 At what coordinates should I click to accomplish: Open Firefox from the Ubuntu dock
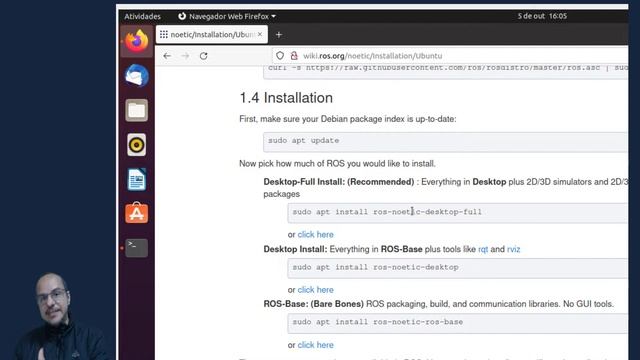pos(137,41)
